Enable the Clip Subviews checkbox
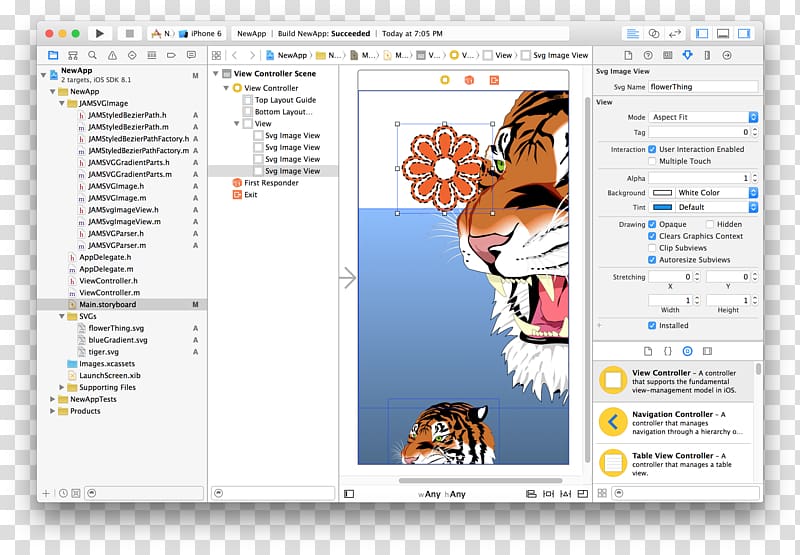 click(x=652, y=248)
